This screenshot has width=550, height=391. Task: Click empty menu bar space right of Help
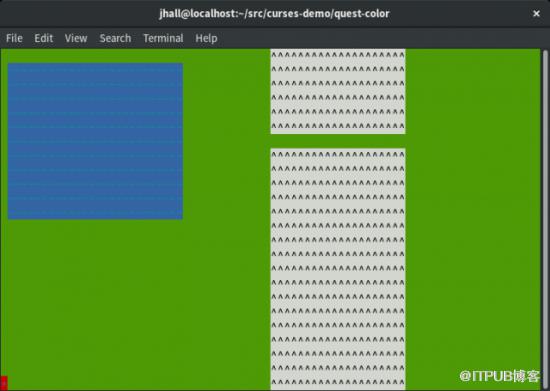point(382,38)
